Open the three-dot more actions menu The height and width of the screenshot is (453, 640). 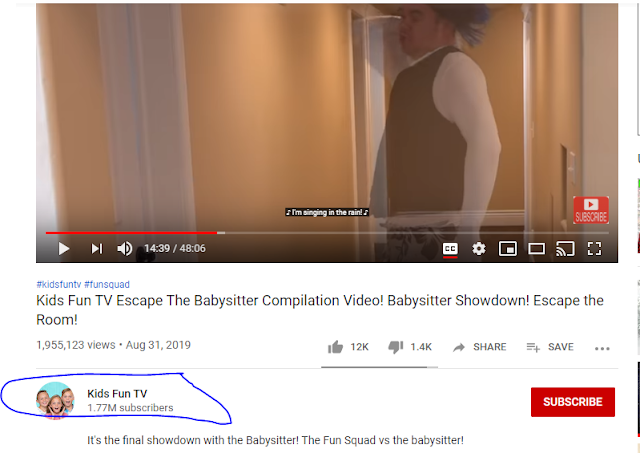pos(602,349)
